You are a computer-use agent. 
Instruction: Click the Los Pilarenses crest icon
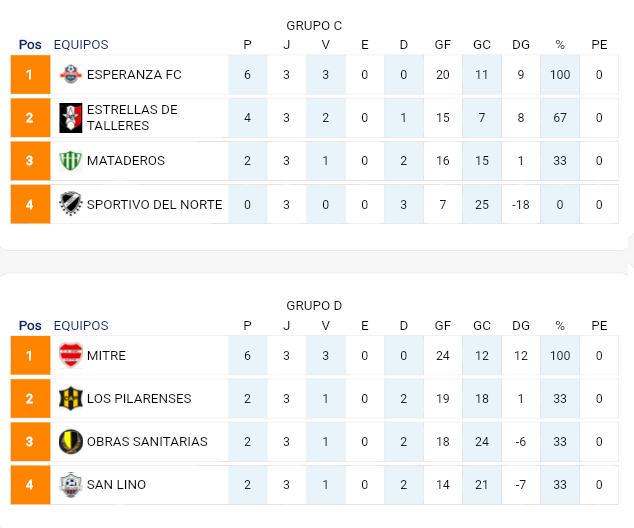tap(70, 398)
